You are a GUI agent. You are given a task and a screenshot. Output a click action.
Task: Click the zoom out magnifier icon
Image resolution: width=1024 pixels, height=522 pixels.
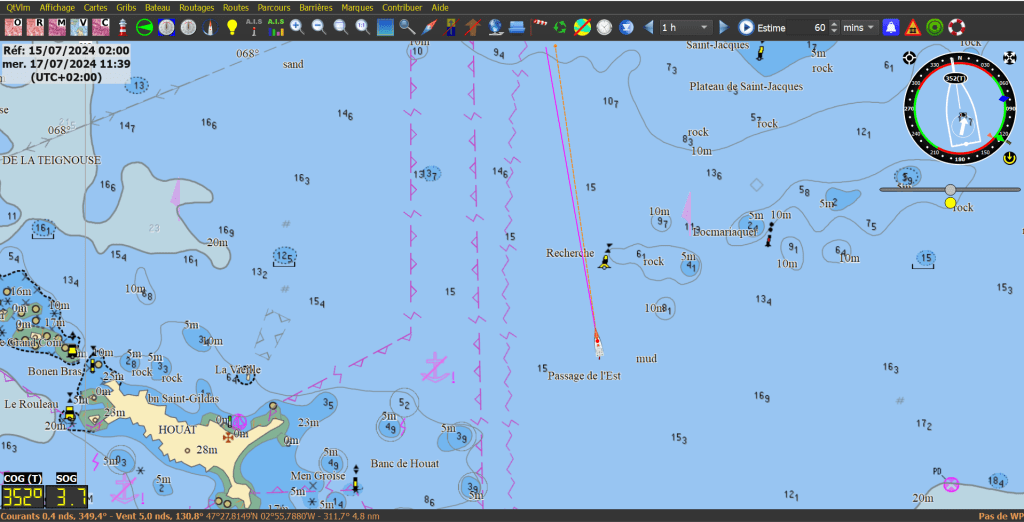pyautogui.click(x=318, y=27)
